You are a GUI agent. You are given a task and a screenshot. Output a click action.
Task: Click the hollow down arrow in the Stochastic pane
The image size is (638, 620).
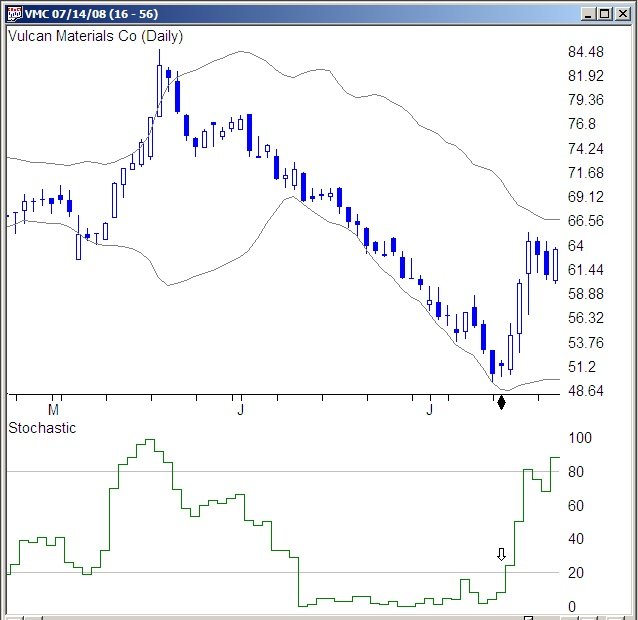502,554
